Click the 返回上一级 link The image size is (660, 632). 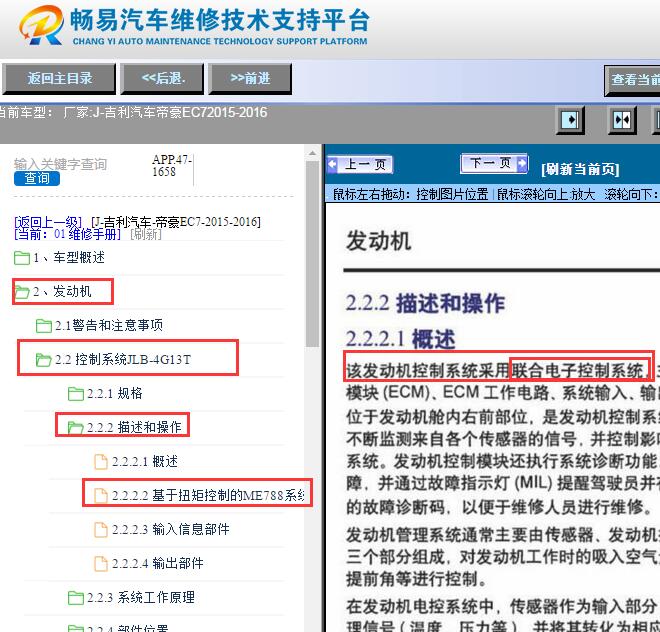48,221
